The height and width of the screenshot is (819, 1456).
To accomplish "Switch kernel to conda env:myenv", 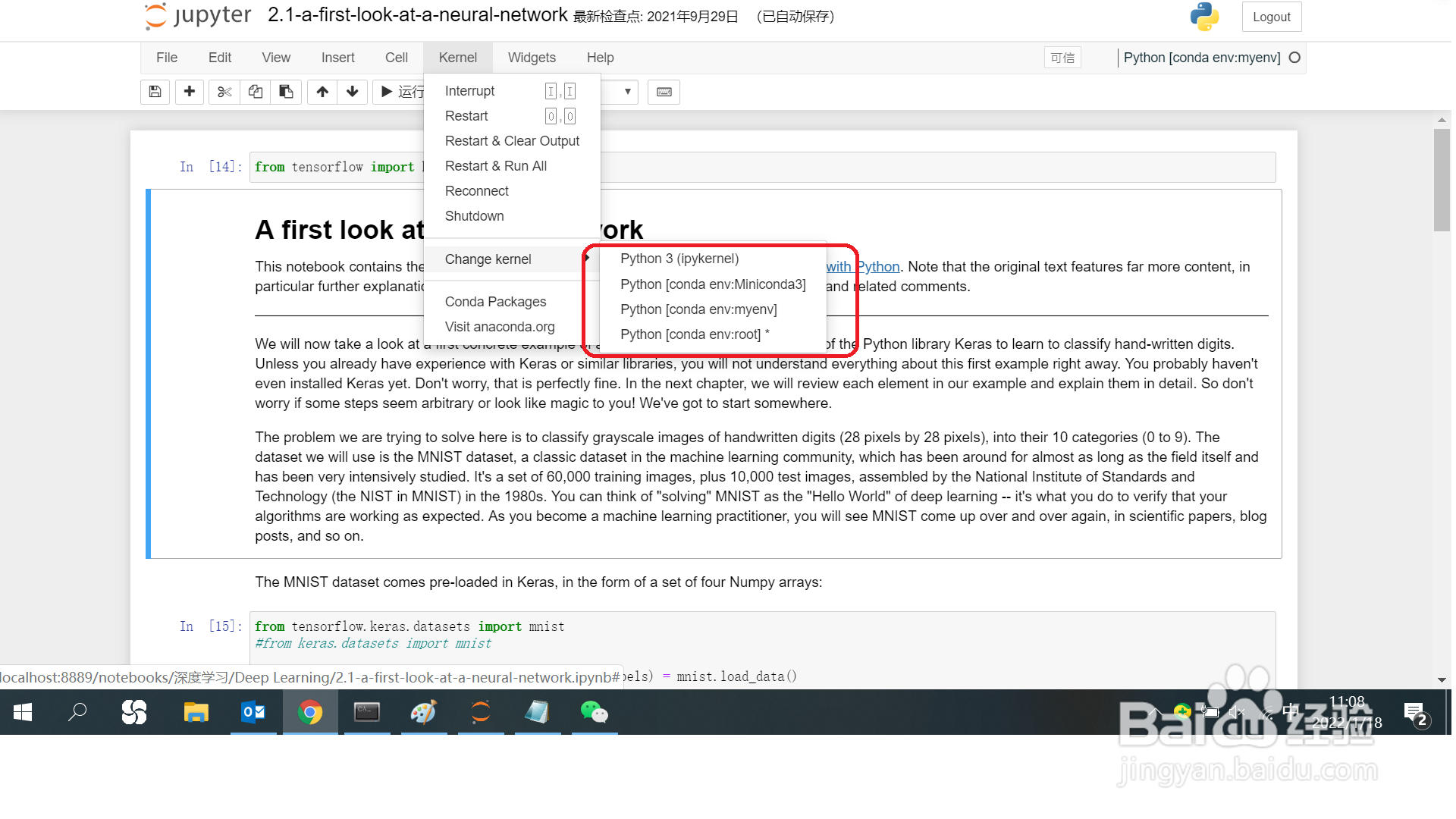I will click(712, 309).
